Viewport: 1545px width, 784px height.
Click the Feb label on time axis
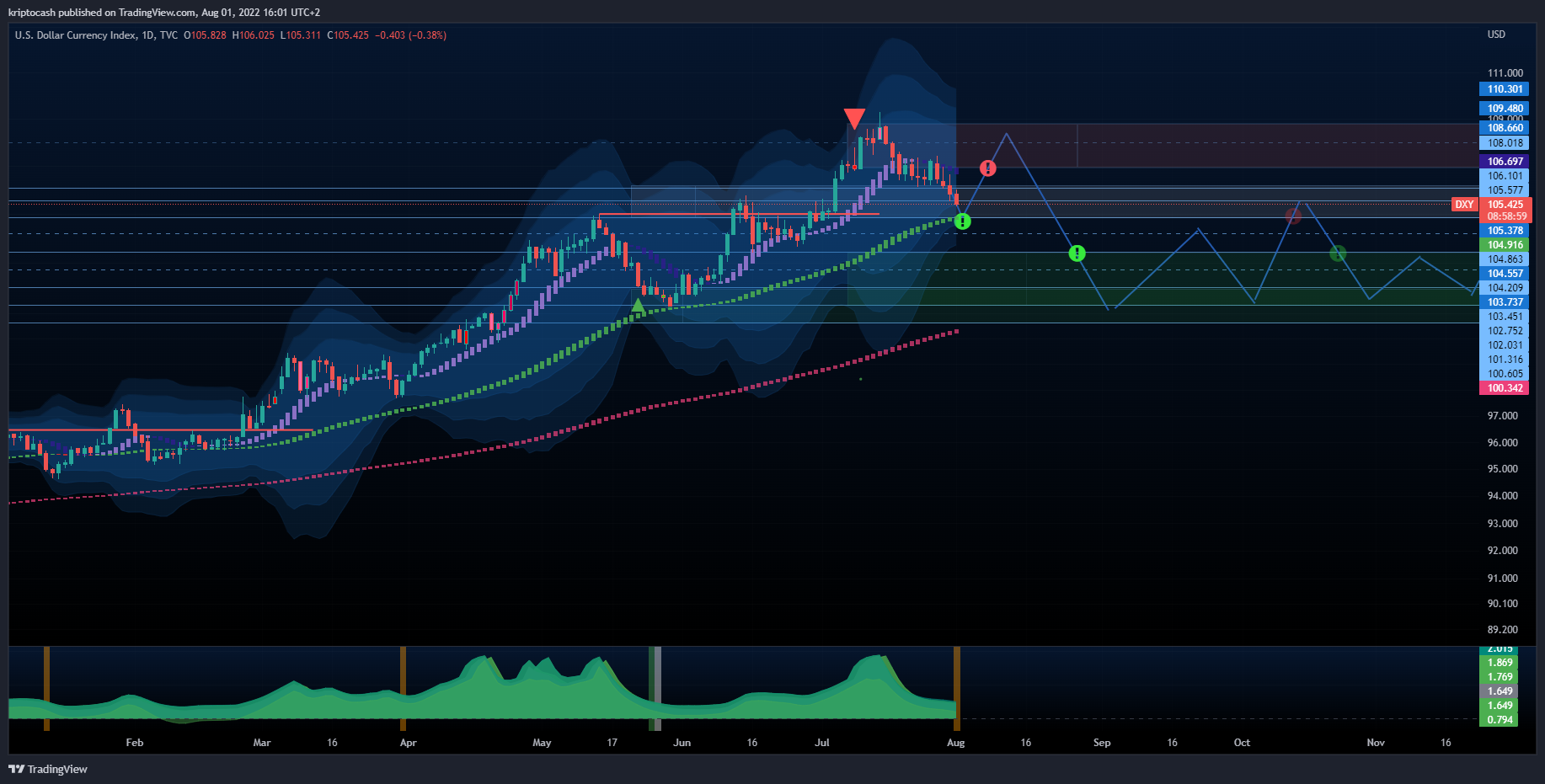point(134,743)
